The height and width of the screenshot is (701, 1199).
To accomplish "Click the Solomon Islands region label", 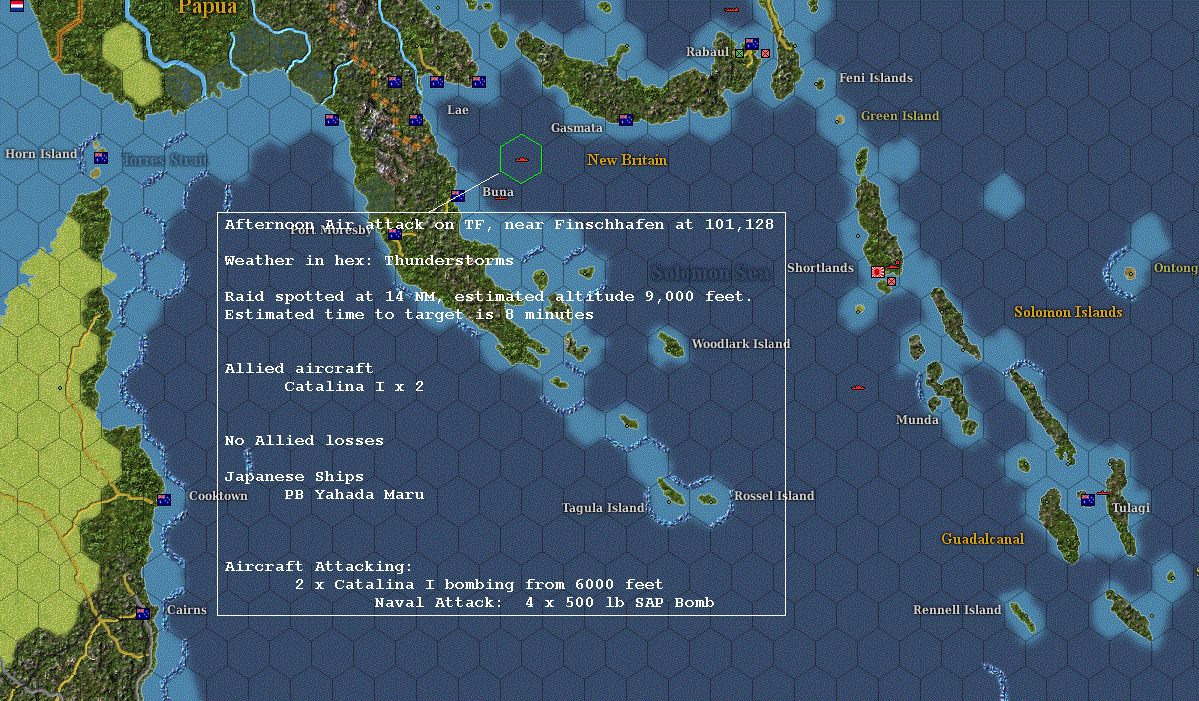I will [1068, 312].
